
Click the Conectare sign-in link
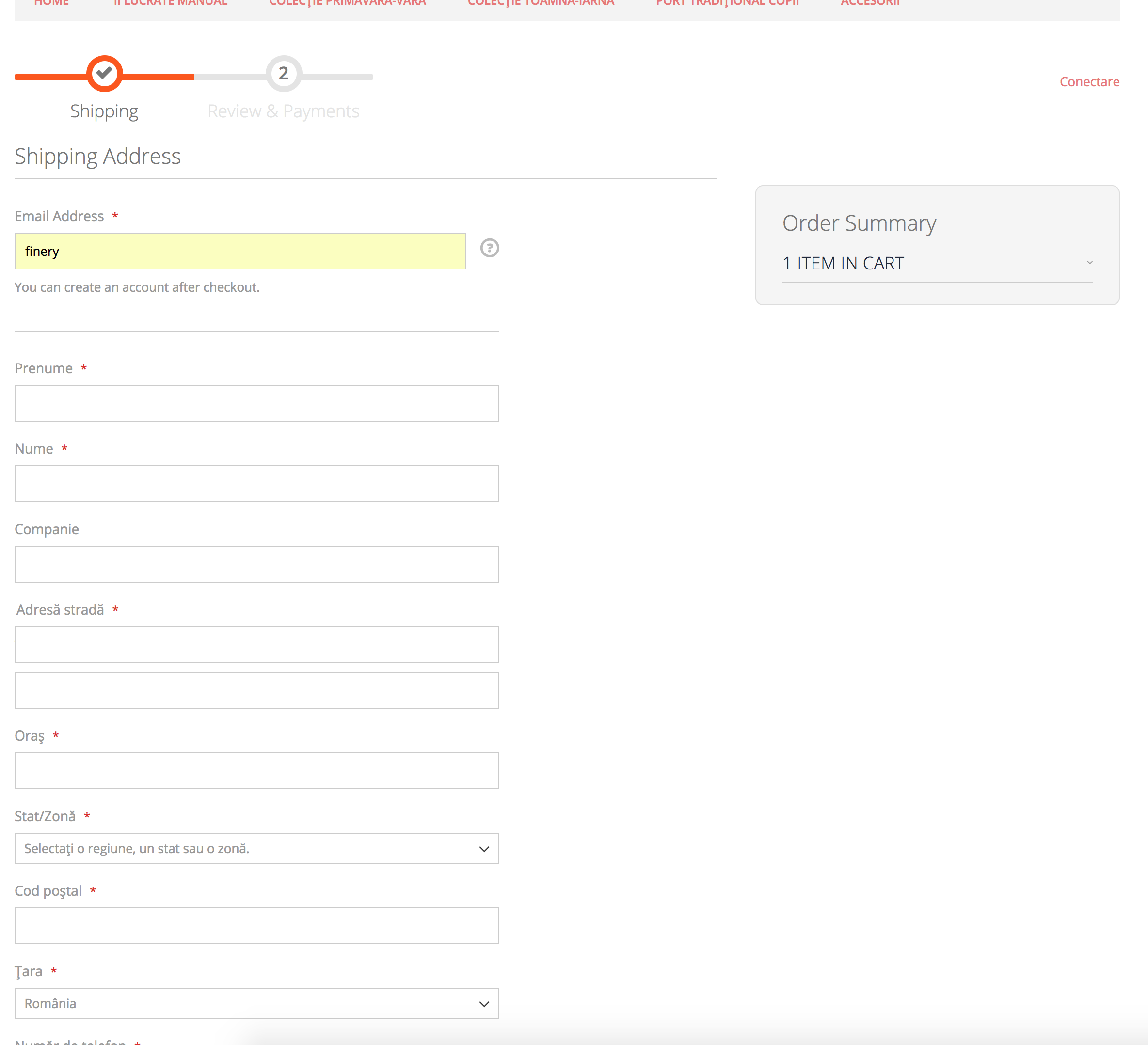pos(1089,82)
